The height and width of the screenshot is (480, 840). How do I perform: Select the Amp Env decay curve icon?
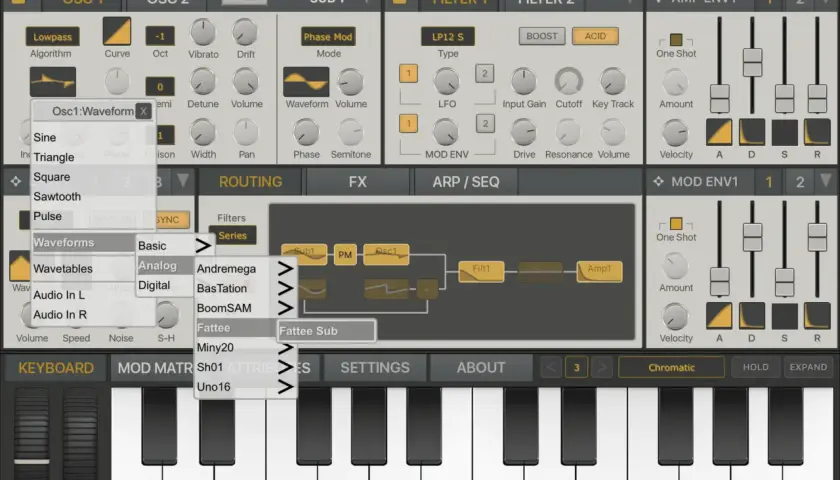[x=752, y=132]
